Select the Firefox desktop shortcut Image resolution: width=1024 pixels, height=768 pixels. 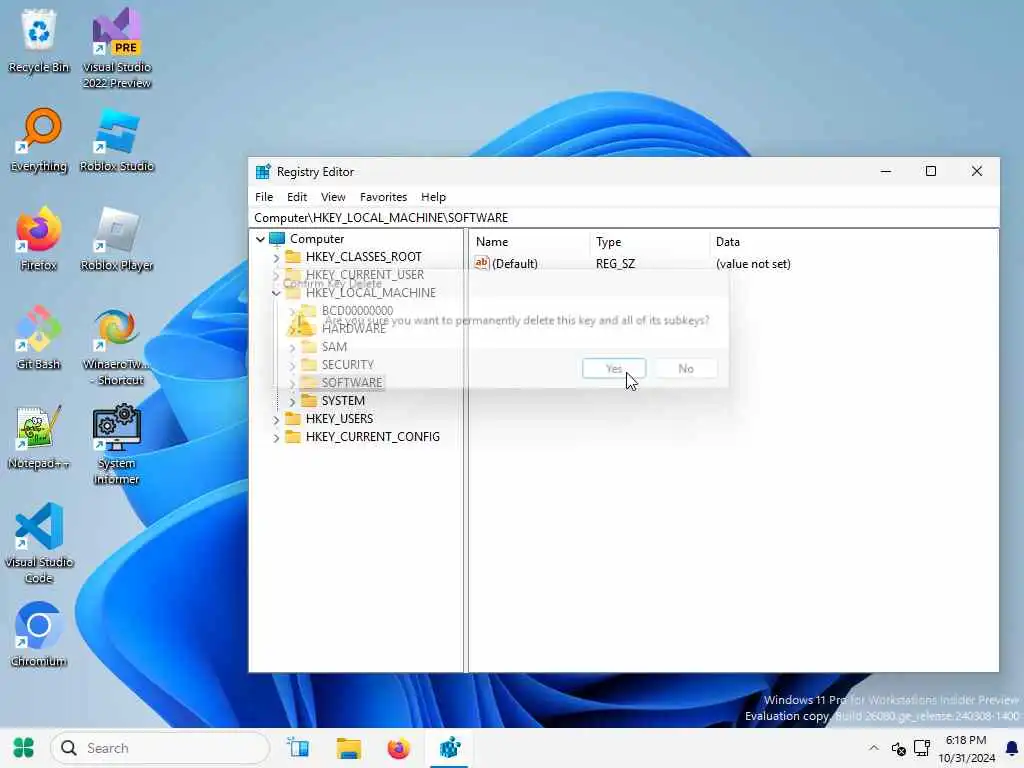(39, 239)
